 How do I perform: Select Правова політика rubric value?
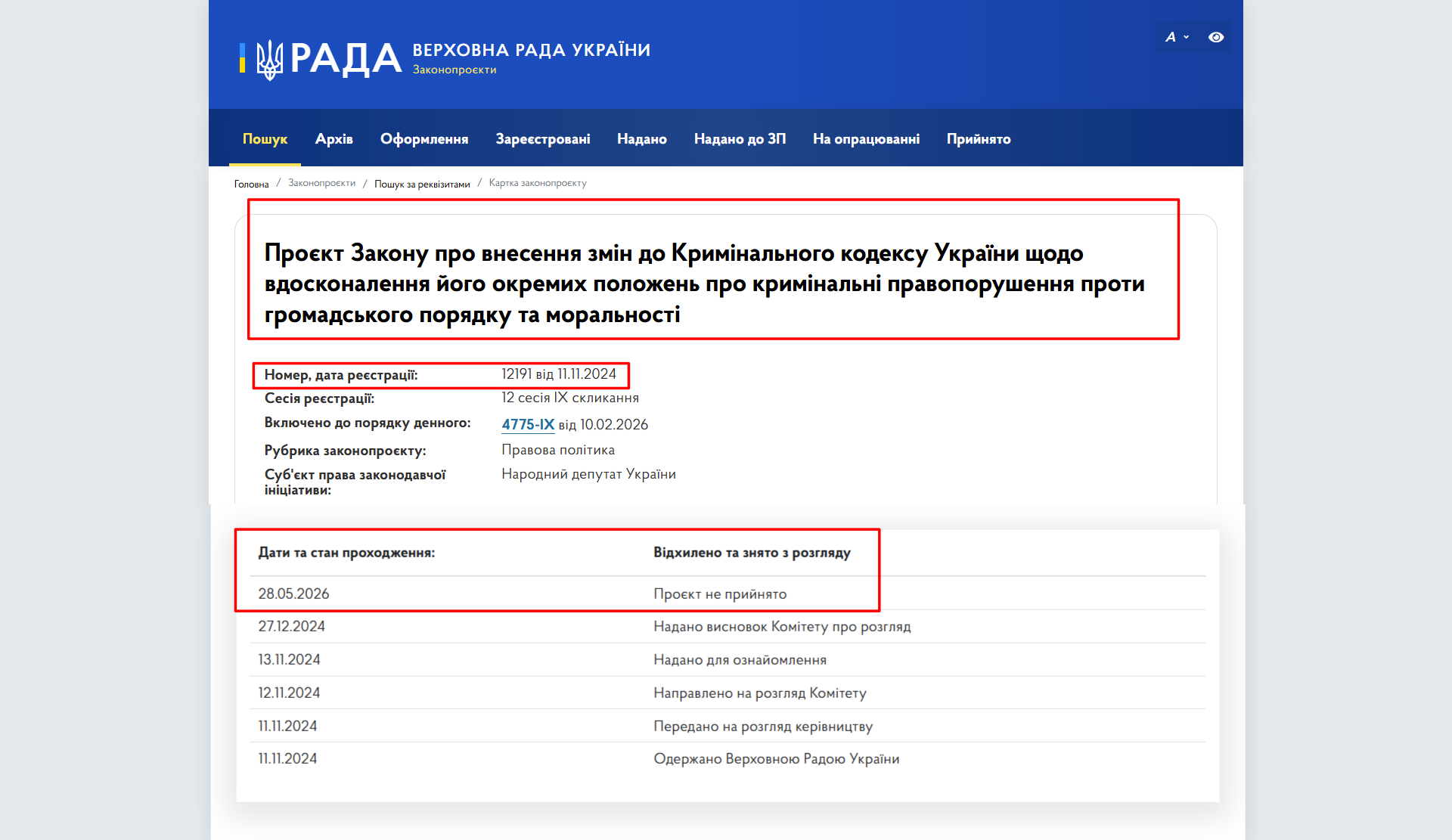[x=558, y=450]
